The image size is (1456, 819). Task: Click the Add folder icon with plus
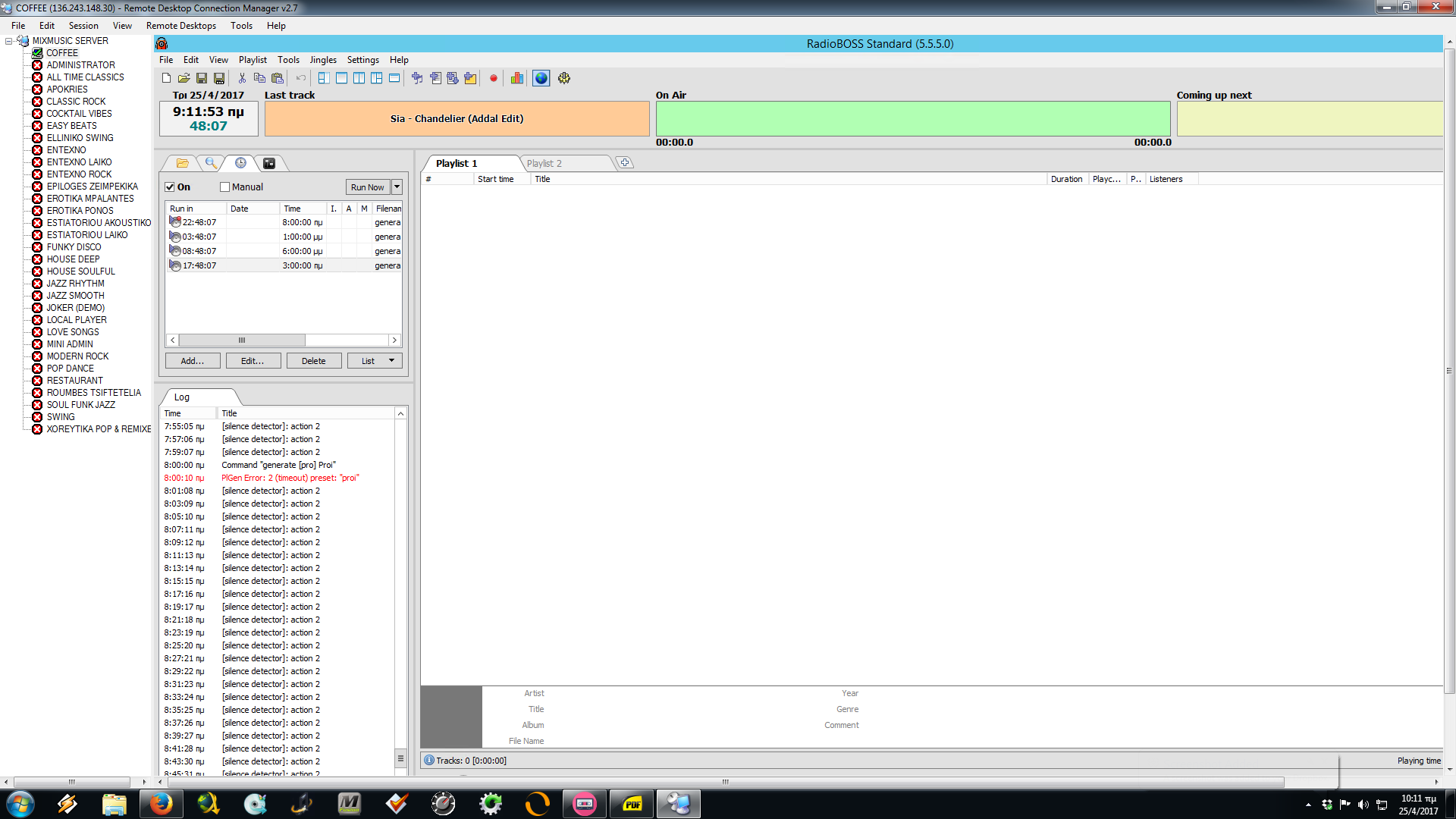pos(470,78)
